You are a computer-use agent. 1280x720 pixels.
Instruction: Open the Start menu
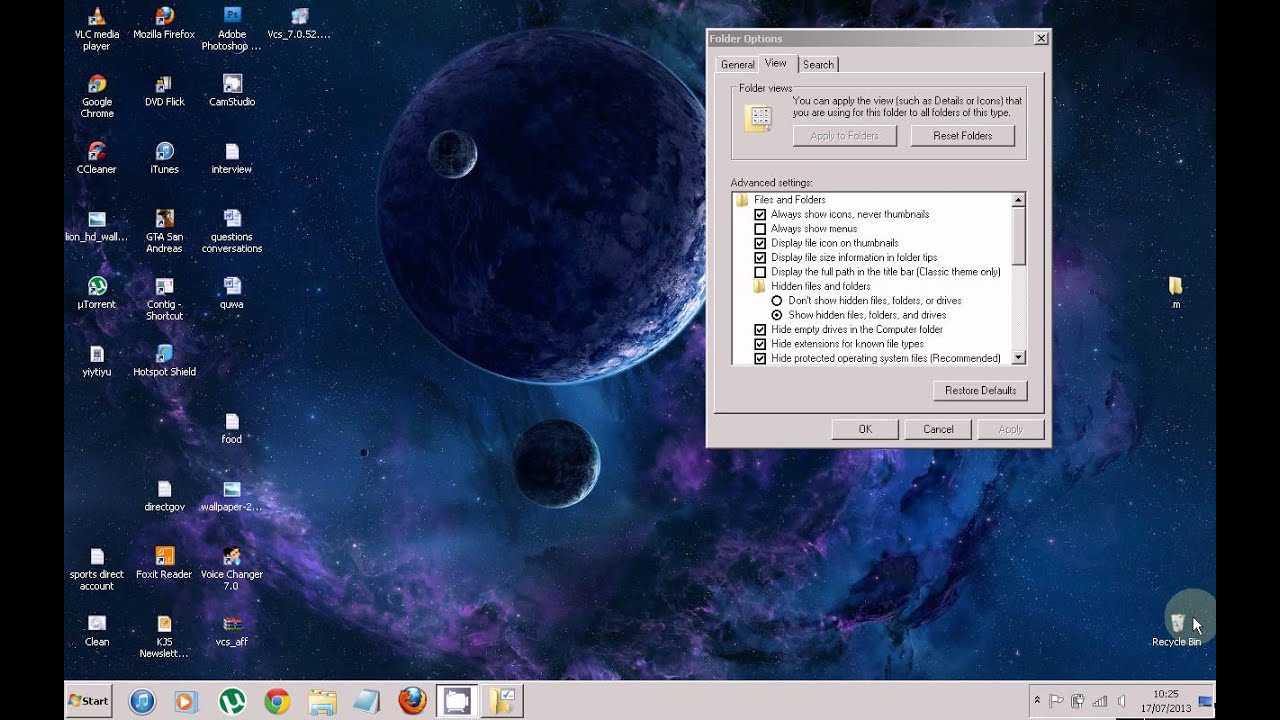point(88,701)
